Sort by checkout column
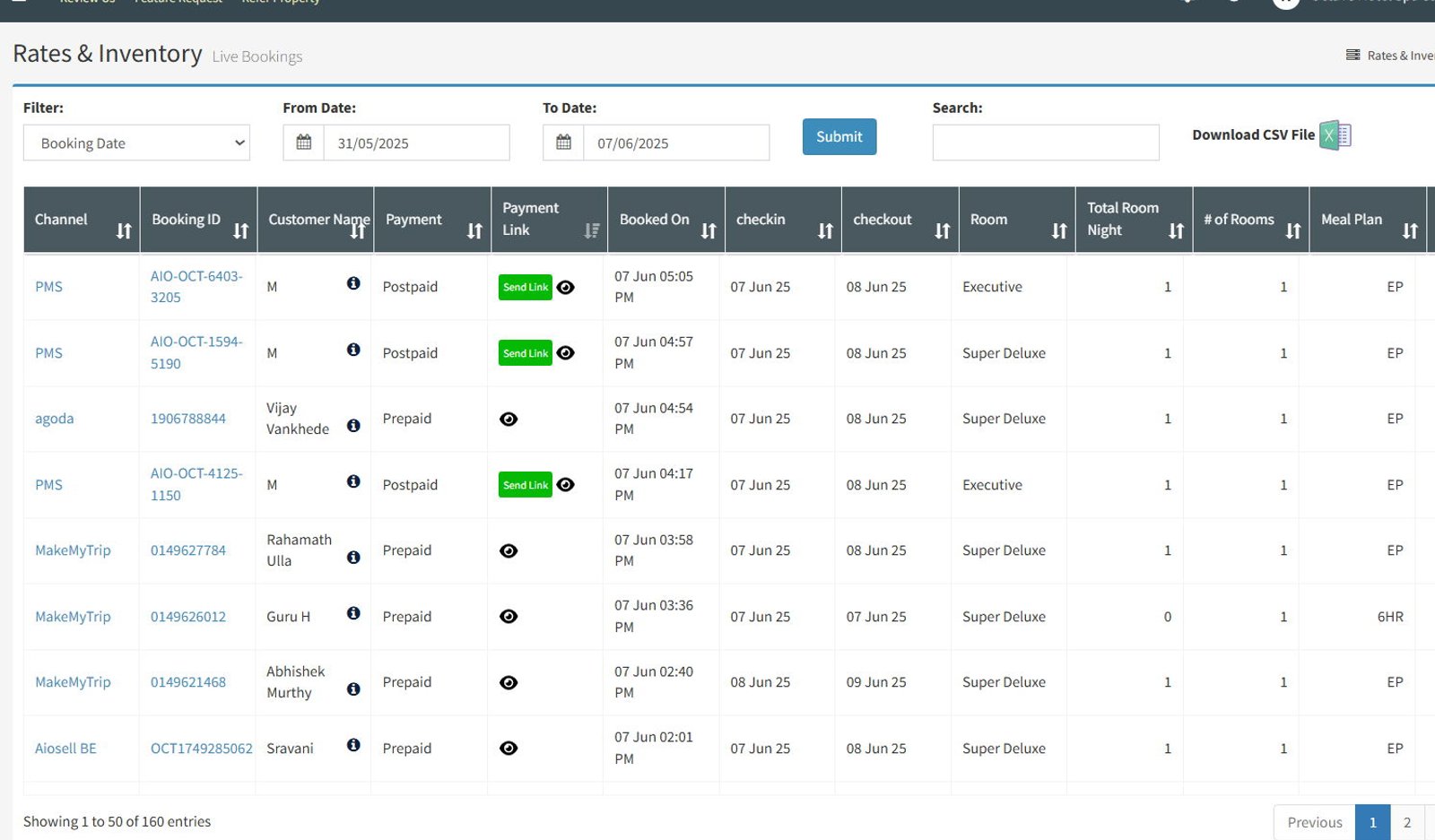 (900, 220)
